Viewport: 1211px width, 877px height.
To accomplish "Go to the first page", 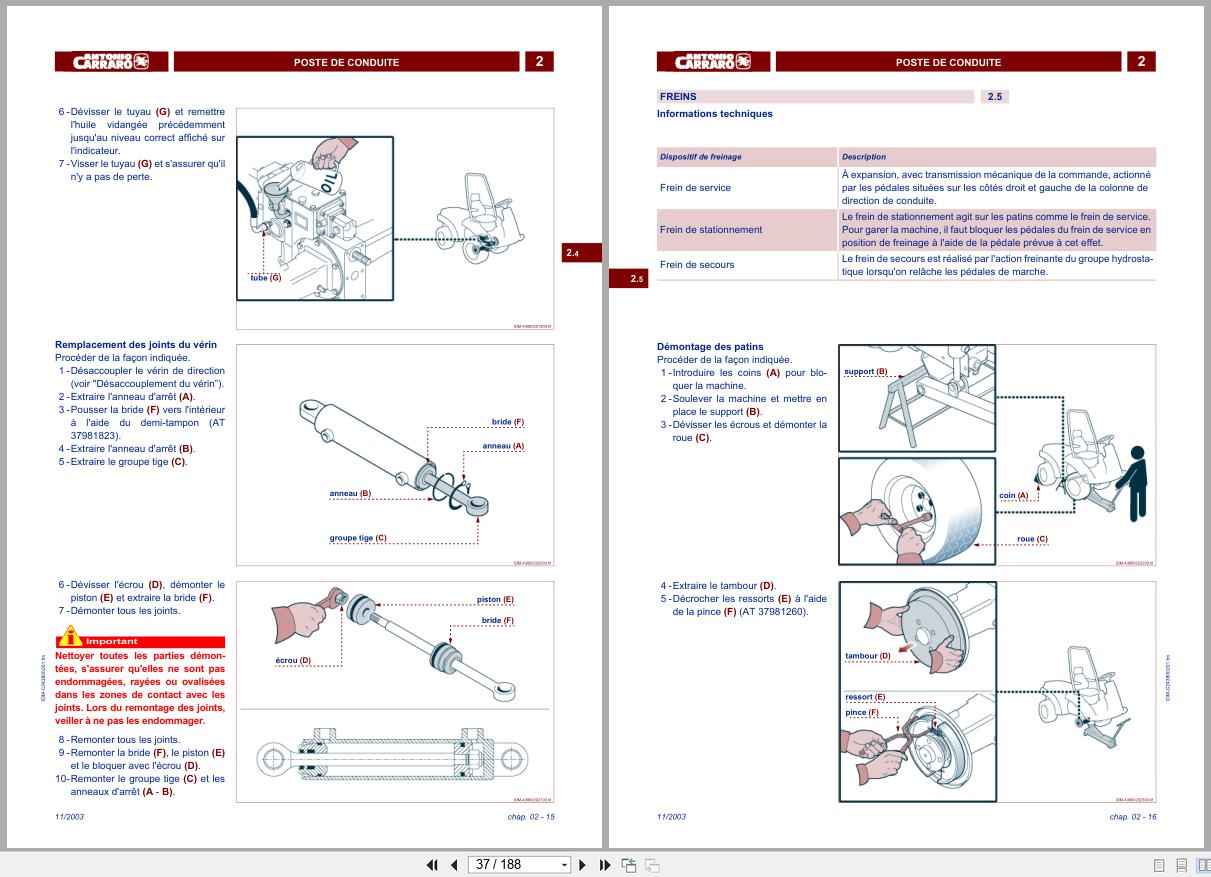I will pos(432,865).
